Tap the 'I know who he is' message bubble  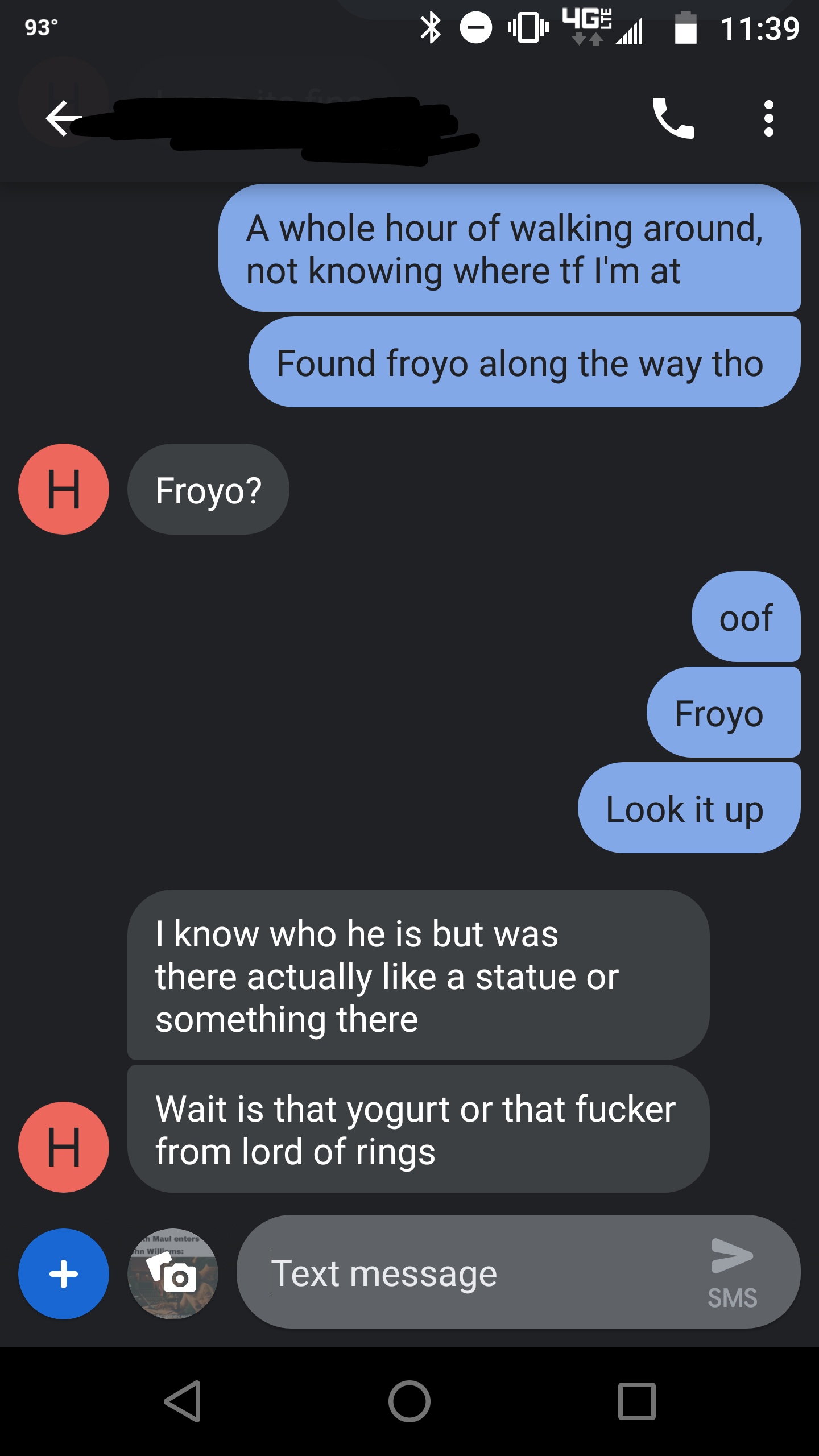tap(419, 975)
